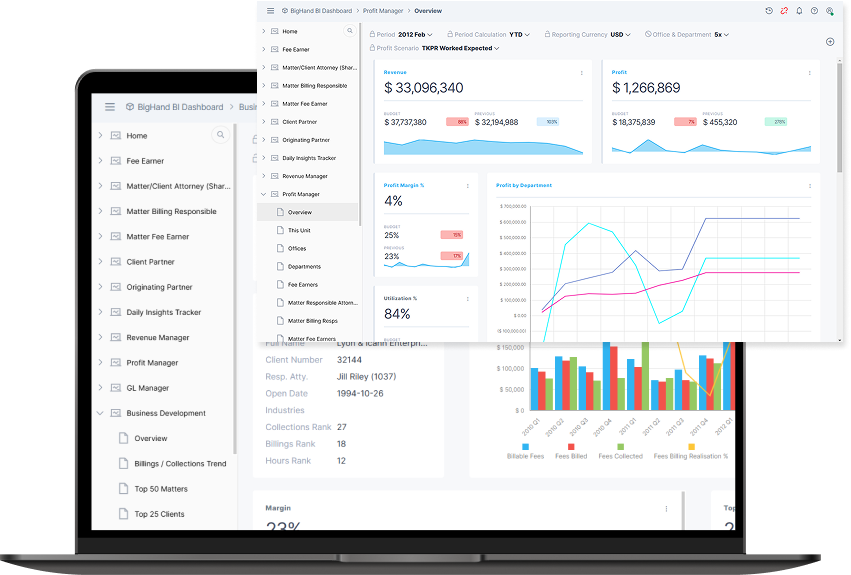This screenshot has height=575, width=851.
Task: Open the hamburger menu in Profit Manager window
Action: click(270, 11)
